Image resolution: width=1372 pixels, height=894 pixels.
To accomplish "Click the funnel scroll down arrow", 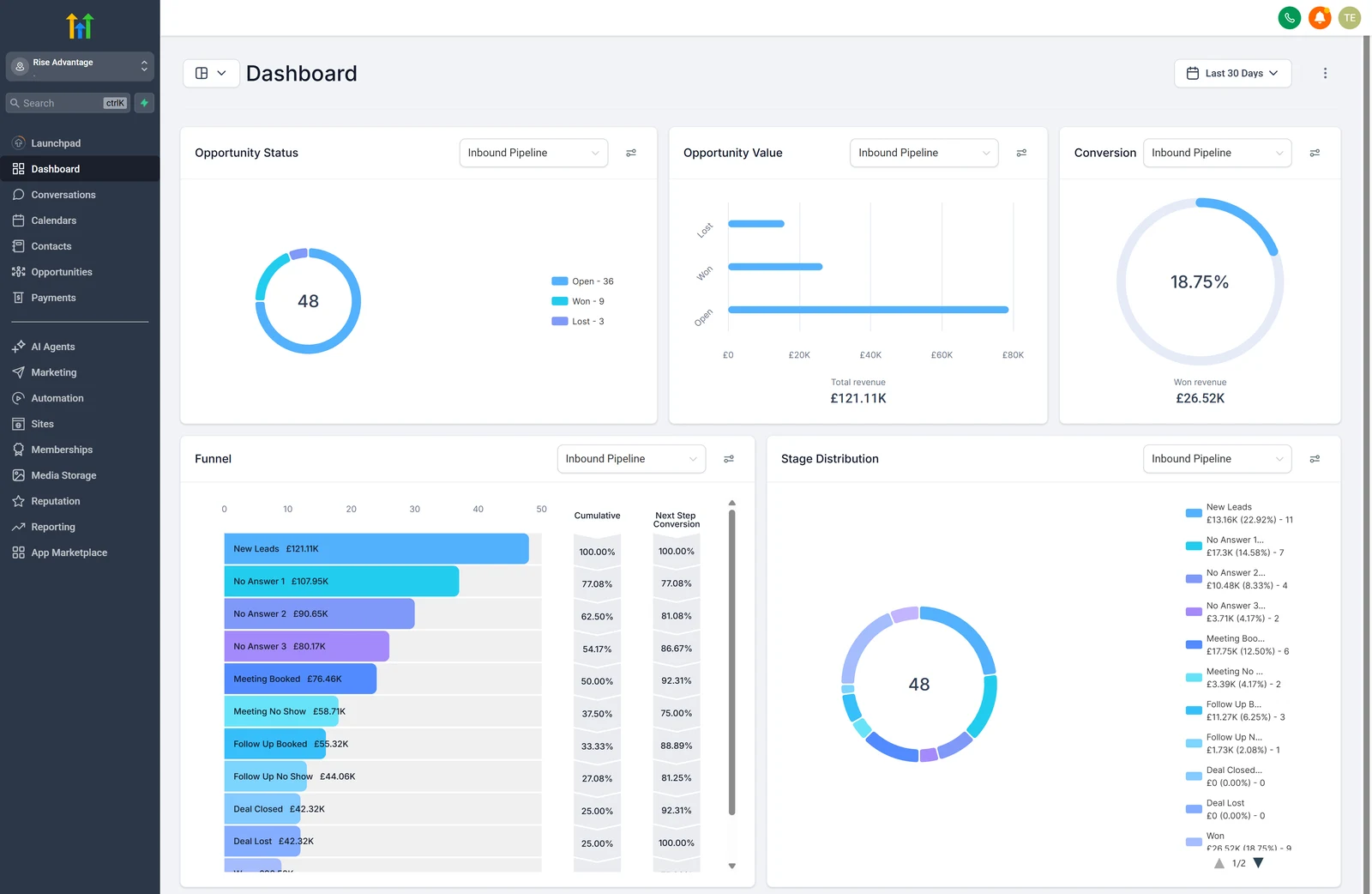I will tap(731, 866).
